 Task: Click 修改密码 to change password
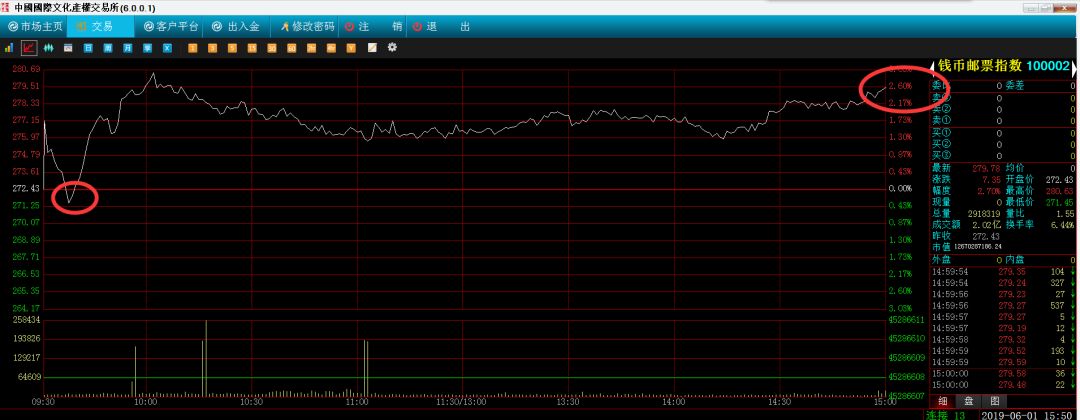(307, 27)
